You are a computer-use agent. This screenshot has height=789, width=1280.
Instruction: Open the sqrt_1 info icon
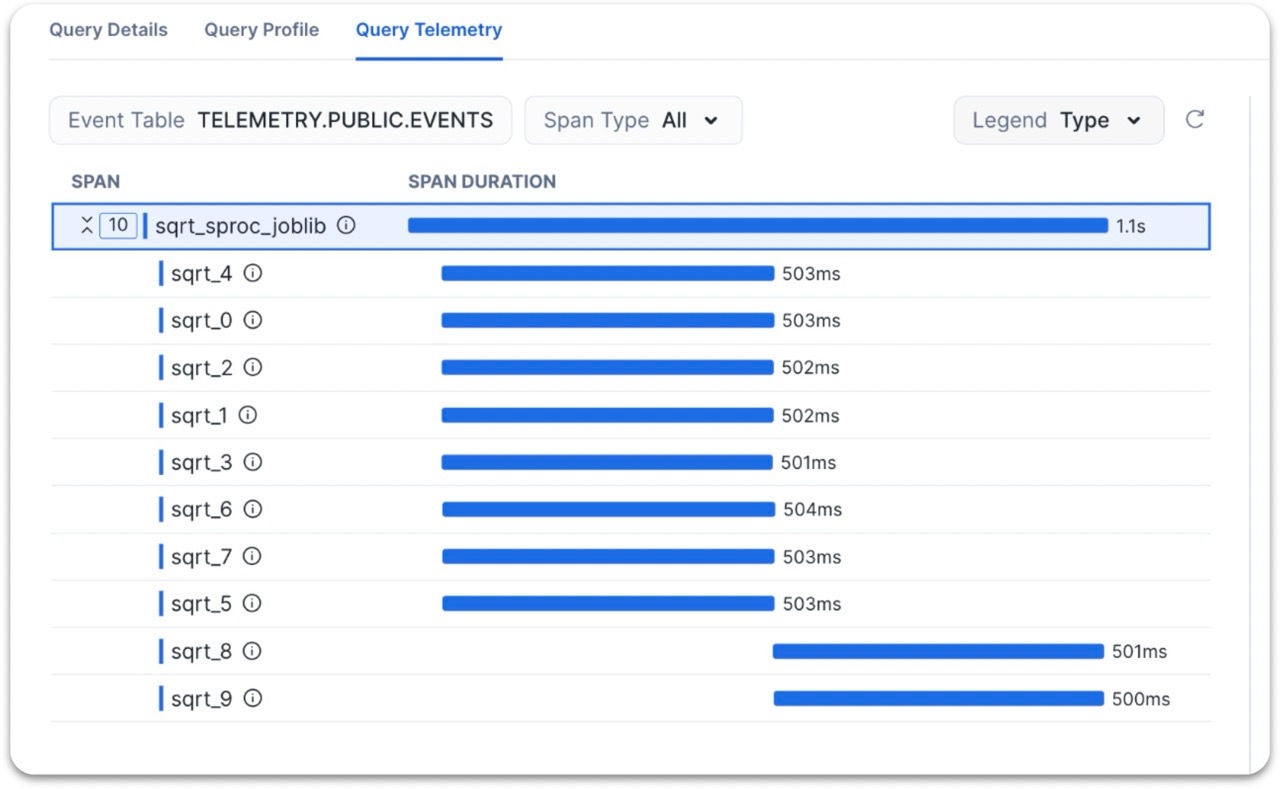click(x=248, y=415)
